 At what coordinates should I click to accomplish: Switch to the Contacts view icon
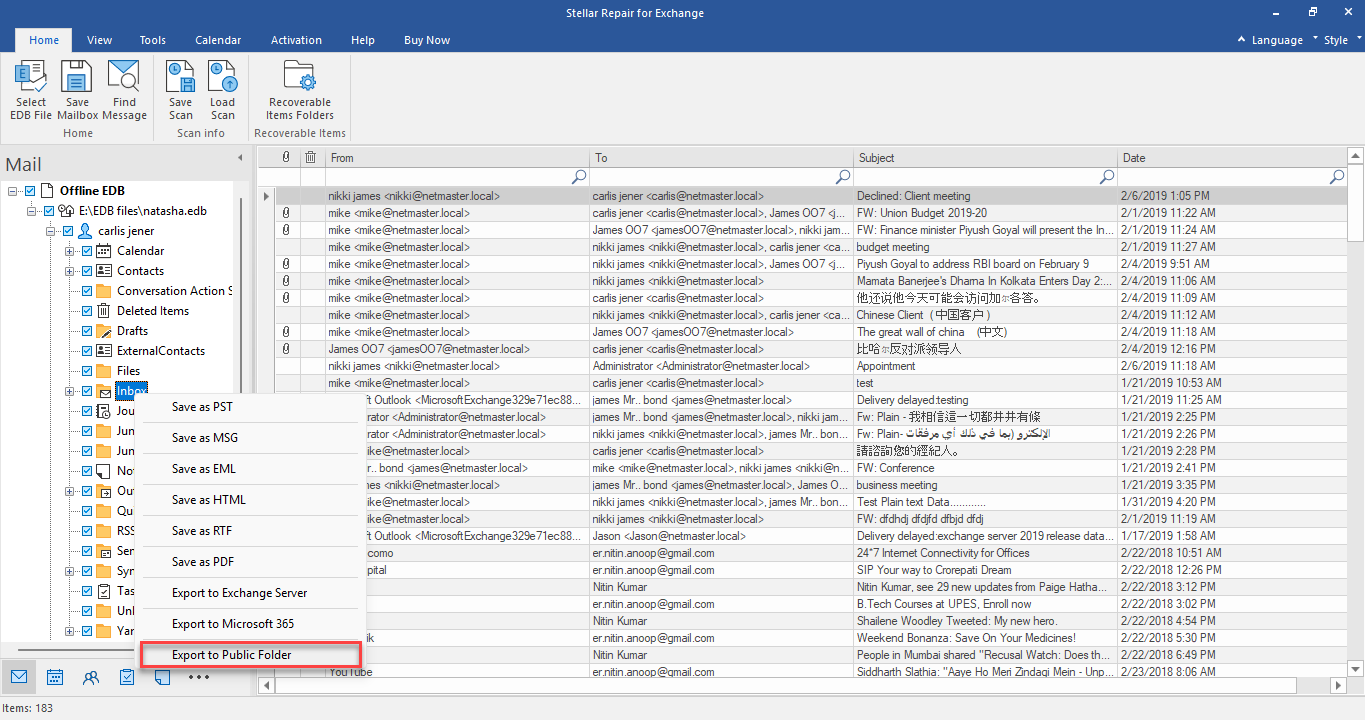click(x=91, y=677)
